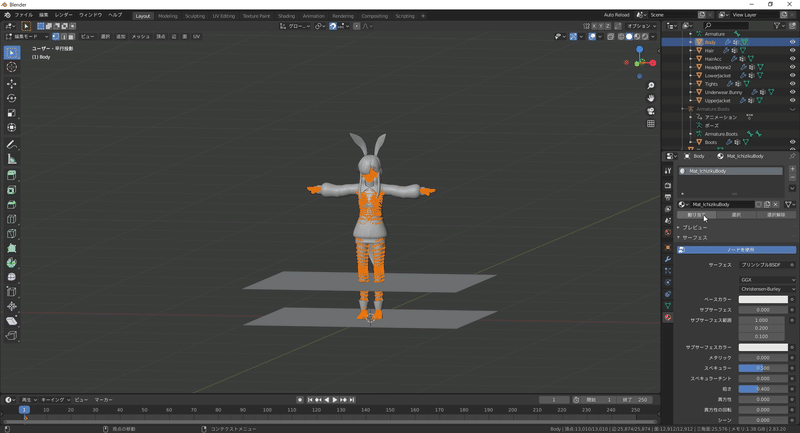Viewport: 800px width, 433px height.
Task: Click the 粗さ roughness slider
Action: [x=761, y=389]
